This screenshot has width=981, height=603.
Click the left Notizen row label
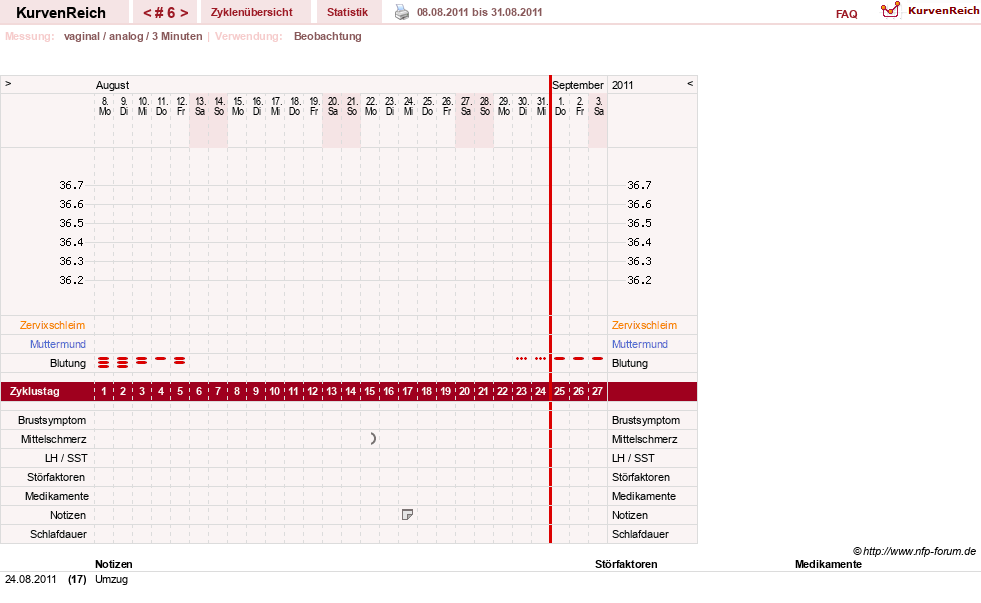tap(68, 515)
